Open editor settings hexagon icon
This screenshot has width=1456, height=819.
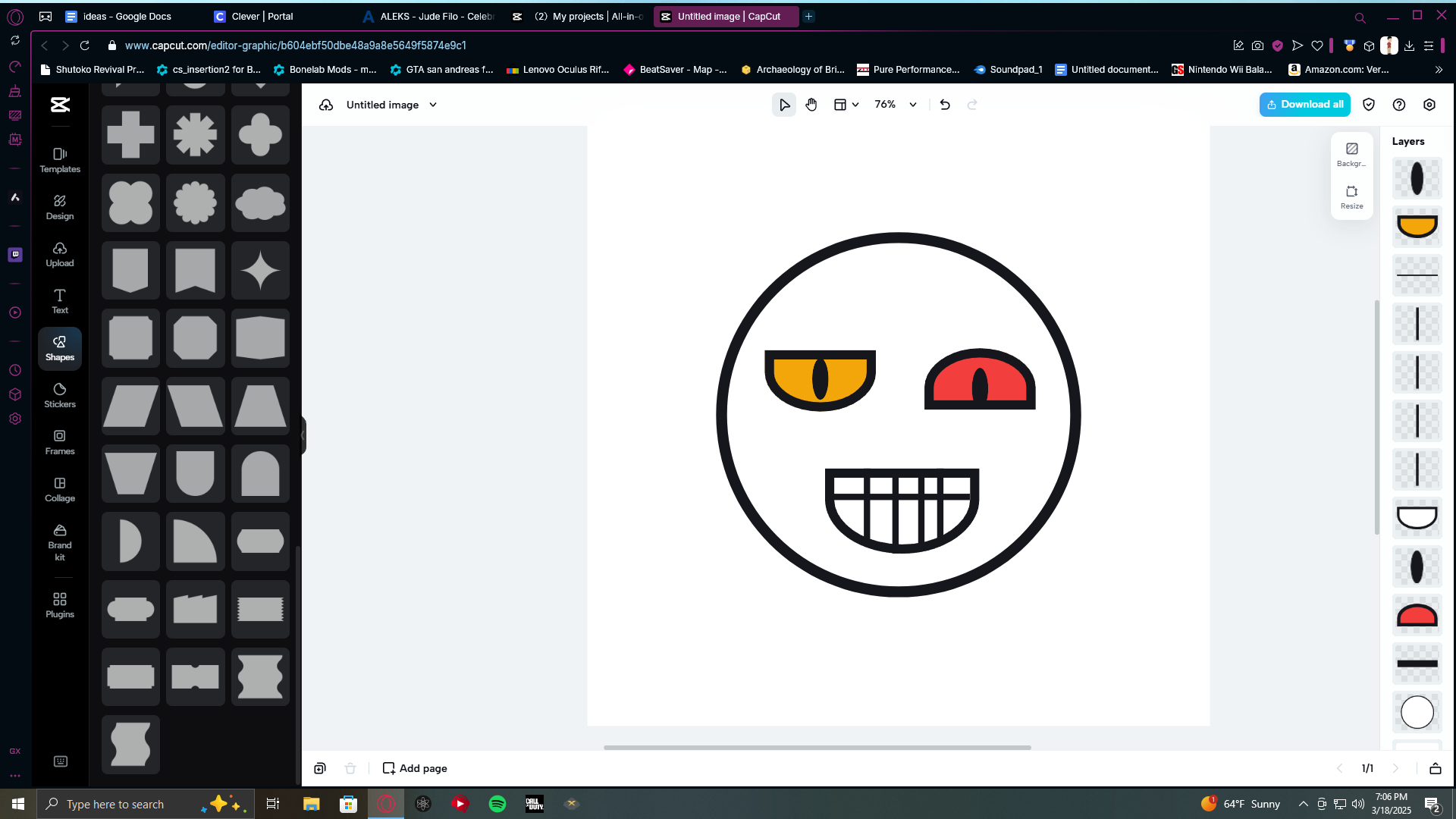click(1429, 105)
